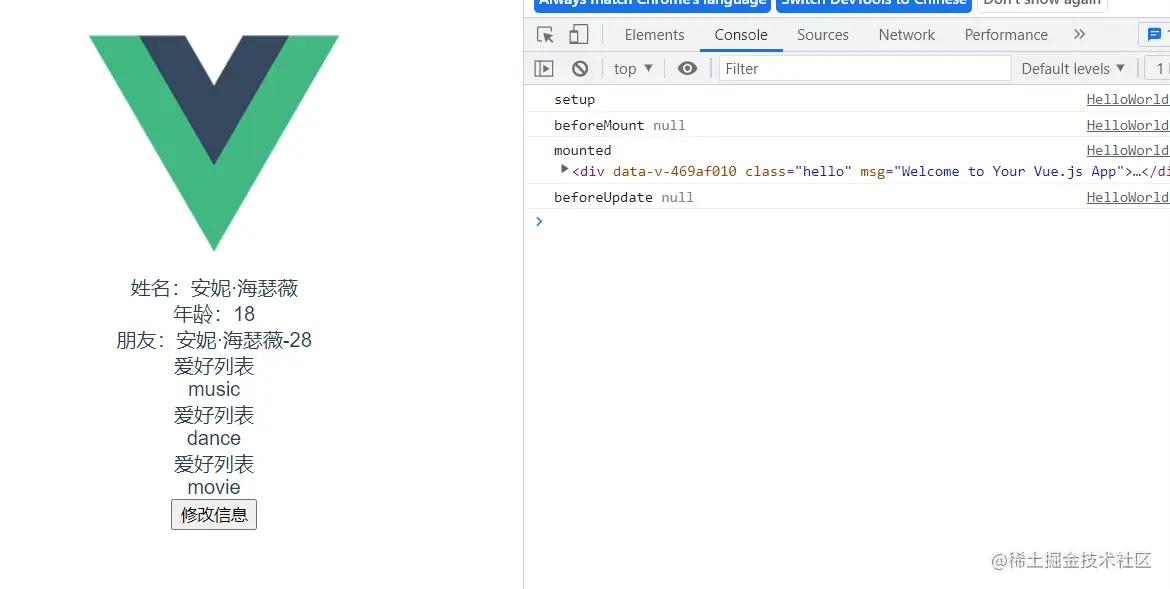Viewport: 1170px width, 589px height.
Task: Click the 修改信息 button
Action: (x=214, y=515)
